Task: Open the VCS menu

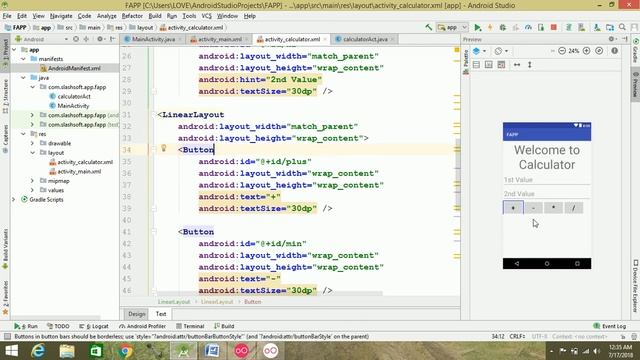Action: 207,16
